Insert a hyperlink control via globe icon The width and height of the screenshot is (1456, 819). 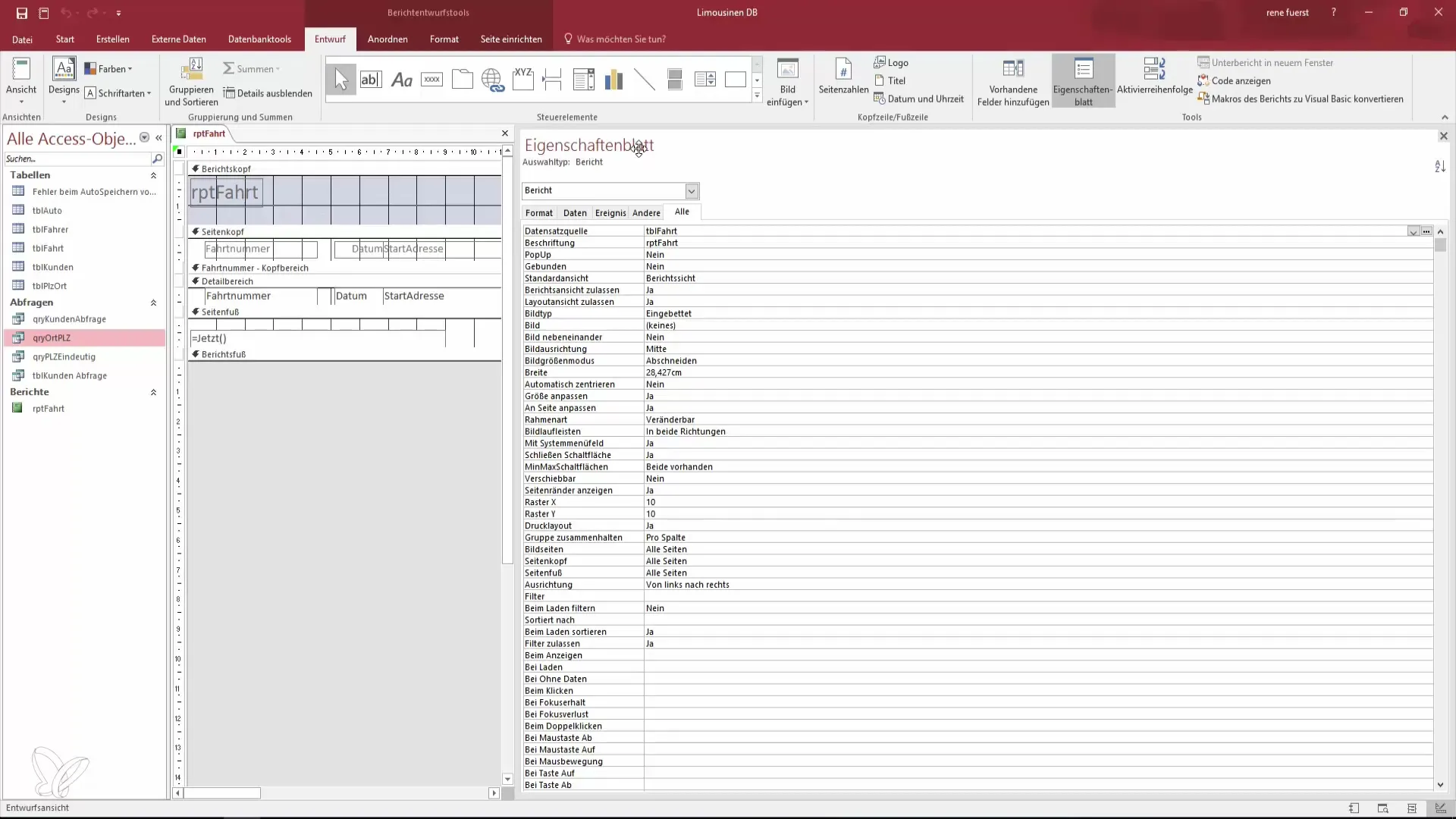493,79
